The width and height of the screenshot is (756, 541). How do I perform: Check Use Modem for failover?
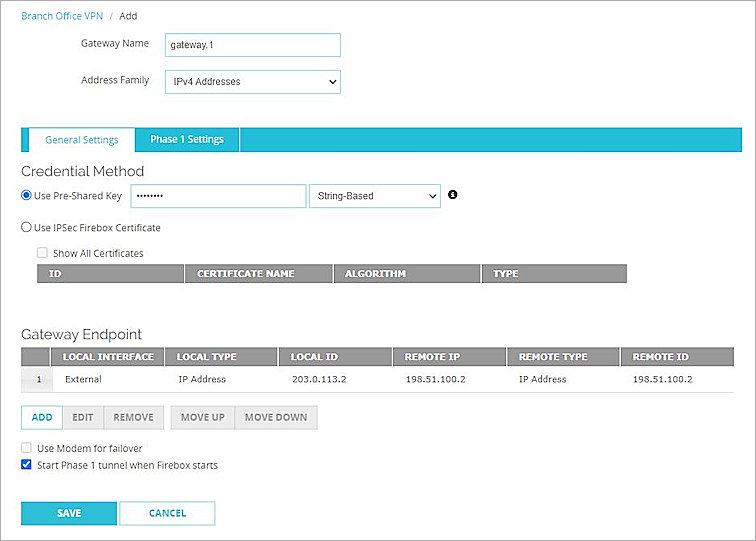coord(27,448)
